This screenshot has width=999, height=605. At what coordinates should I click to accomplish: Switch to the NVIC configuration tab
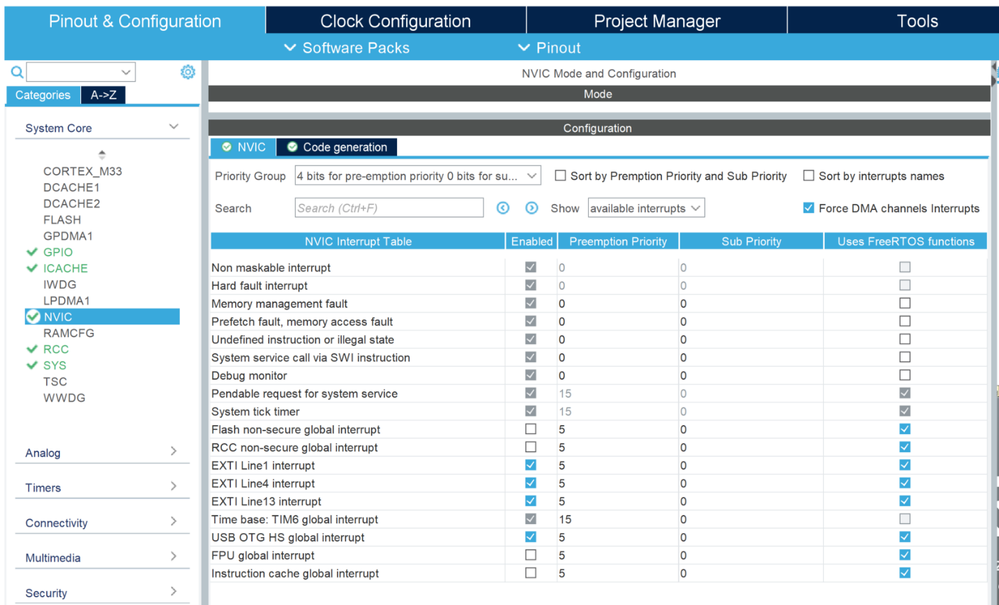243,147
